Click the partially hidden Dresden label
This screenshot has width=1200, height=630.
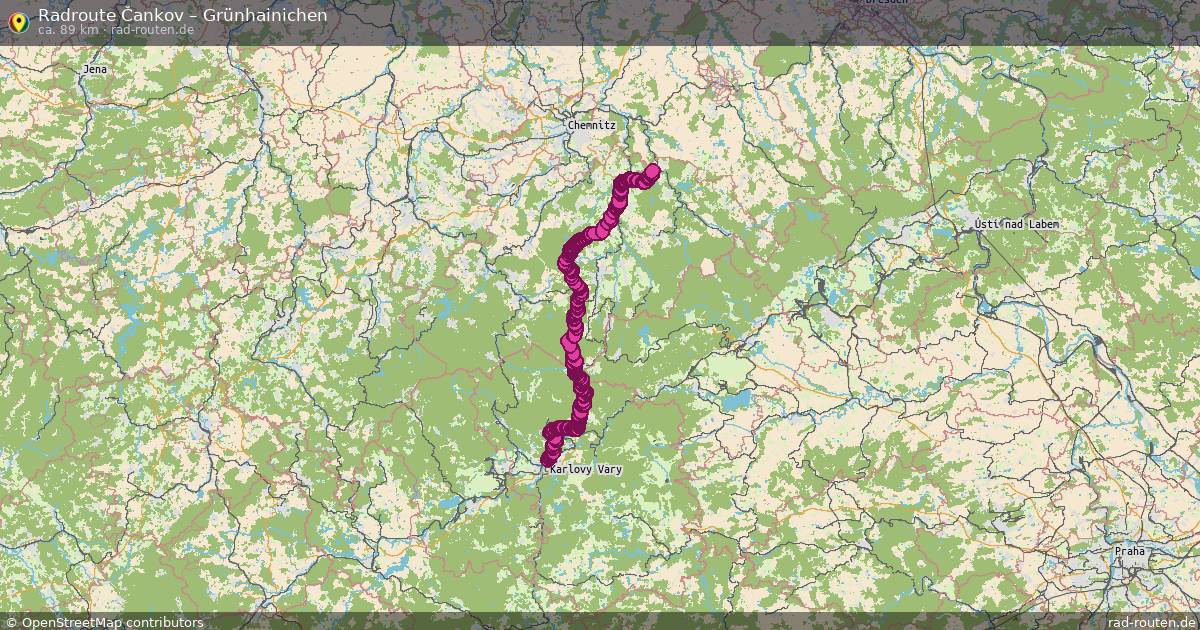tap(886, 3)
